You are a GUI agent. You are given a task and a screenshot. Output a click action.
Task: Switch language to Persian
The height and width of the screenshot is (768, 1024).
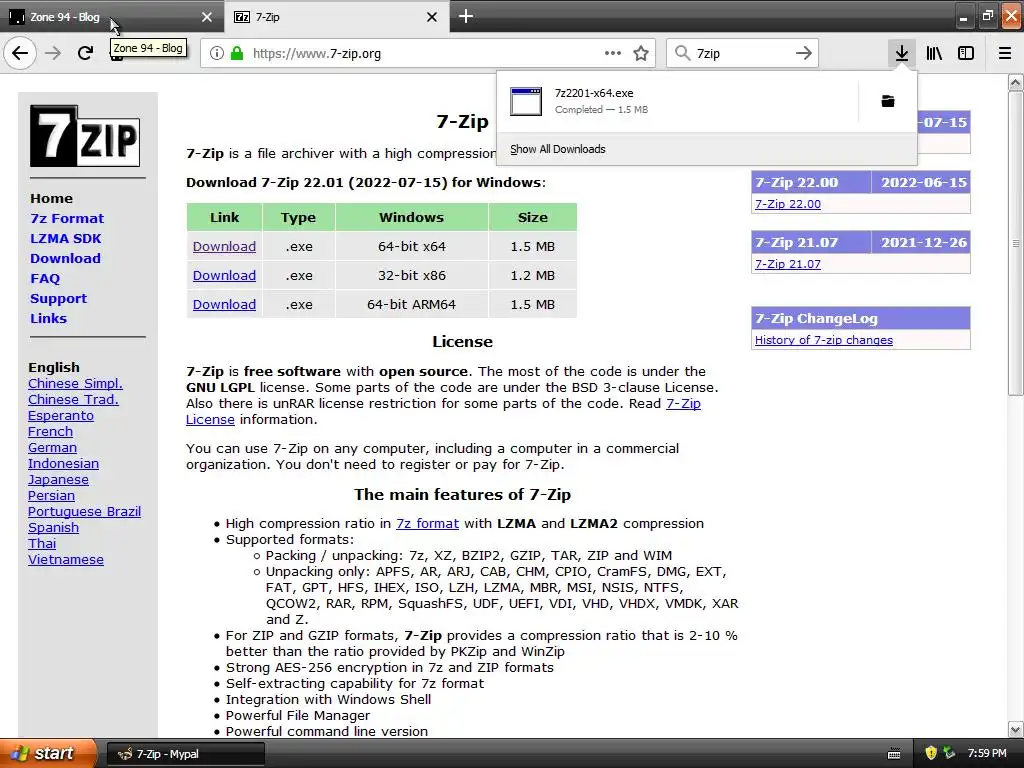point(51,496)
